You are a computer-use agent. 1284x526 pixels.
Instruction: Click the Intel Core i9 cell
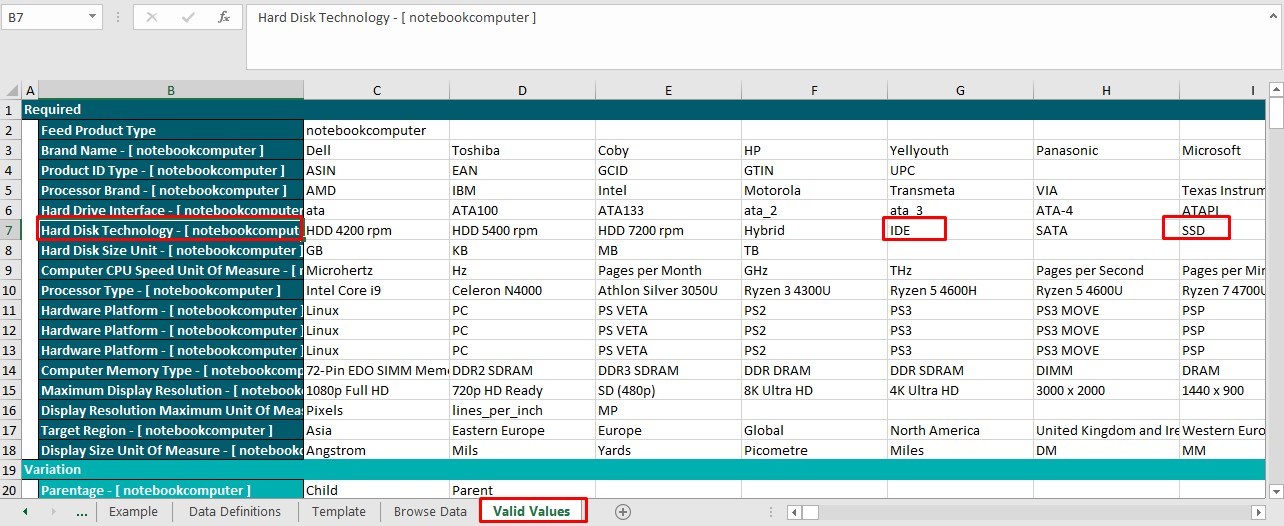click(x=376, y=290)
